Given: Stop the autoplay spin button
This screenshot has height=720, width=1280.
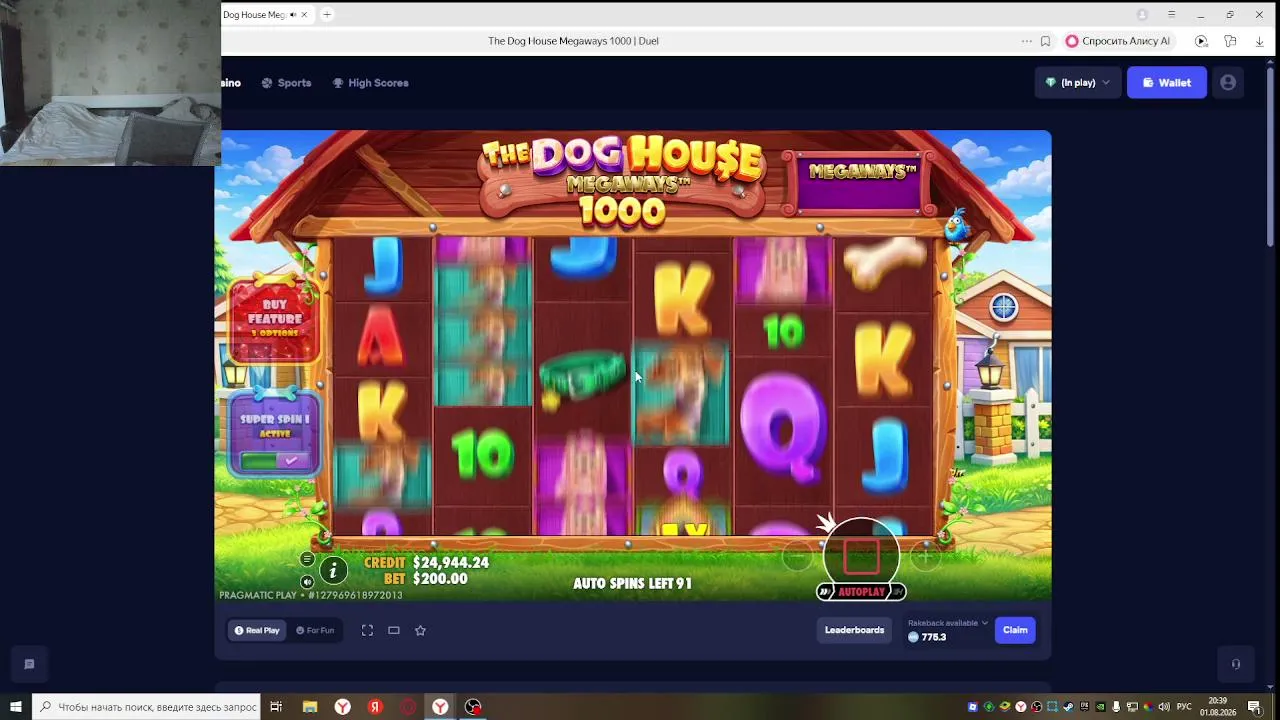Looking at the screenshot, I should (861, 556).
